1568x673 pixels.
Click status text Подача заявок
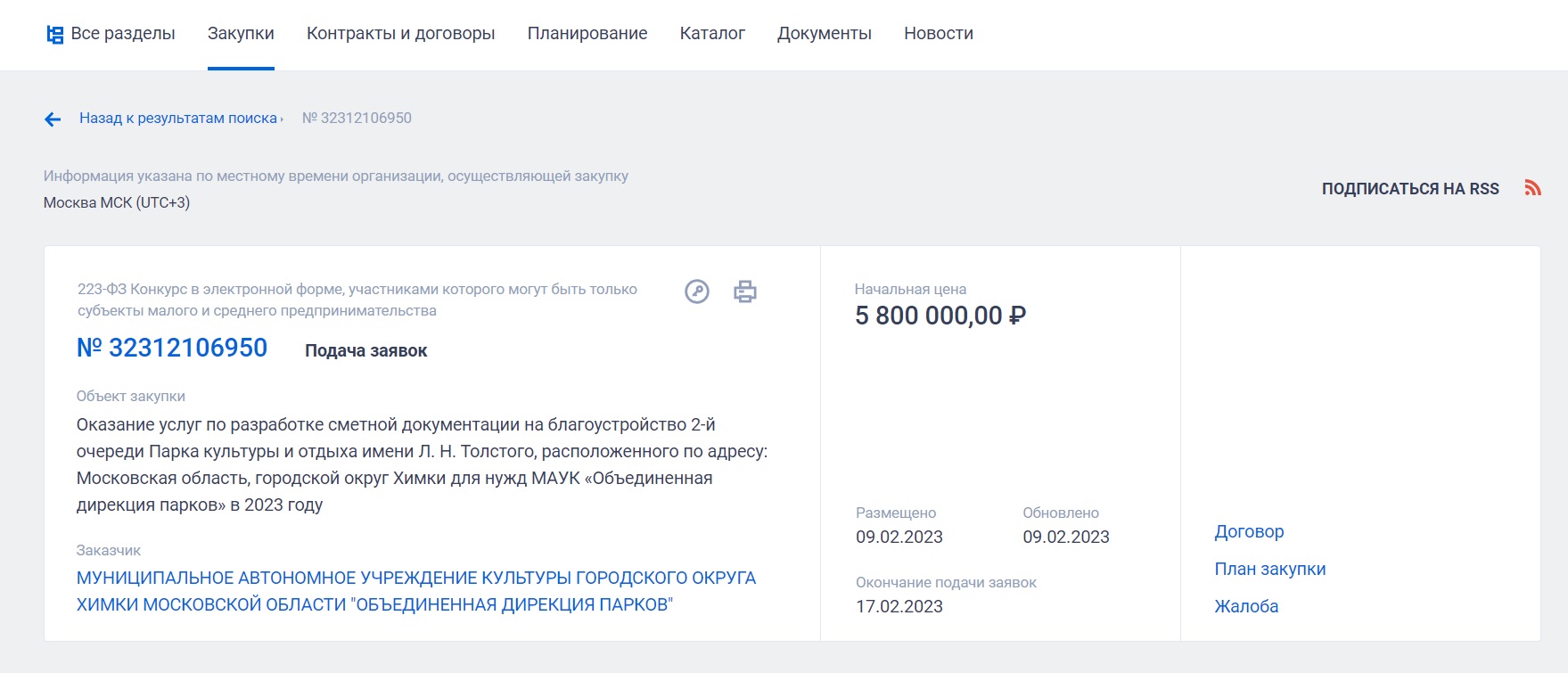(366, 351)
